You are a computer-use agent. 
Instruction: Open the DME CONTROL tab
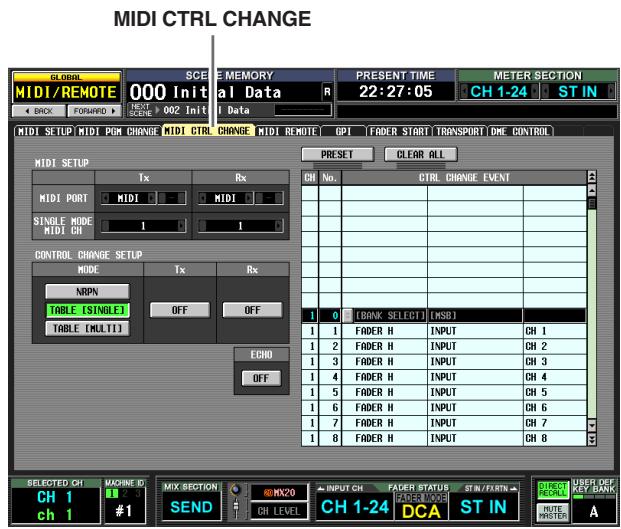520,131
